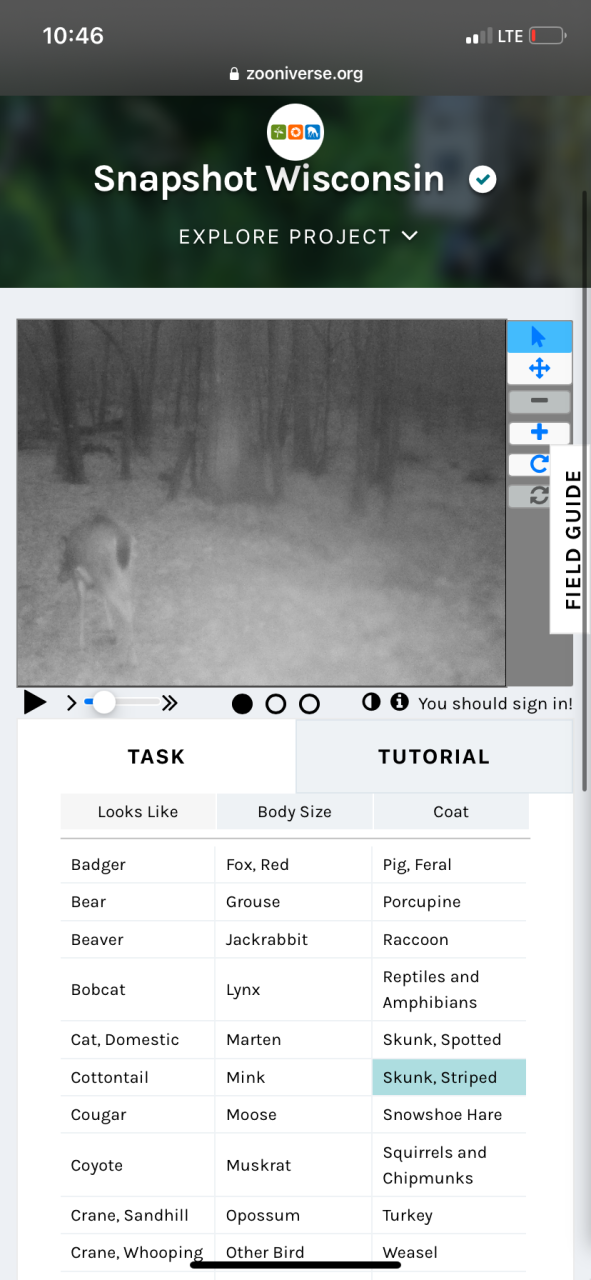Reset the image view
The width and height of the screenshot is (591, 1280).
539,496
